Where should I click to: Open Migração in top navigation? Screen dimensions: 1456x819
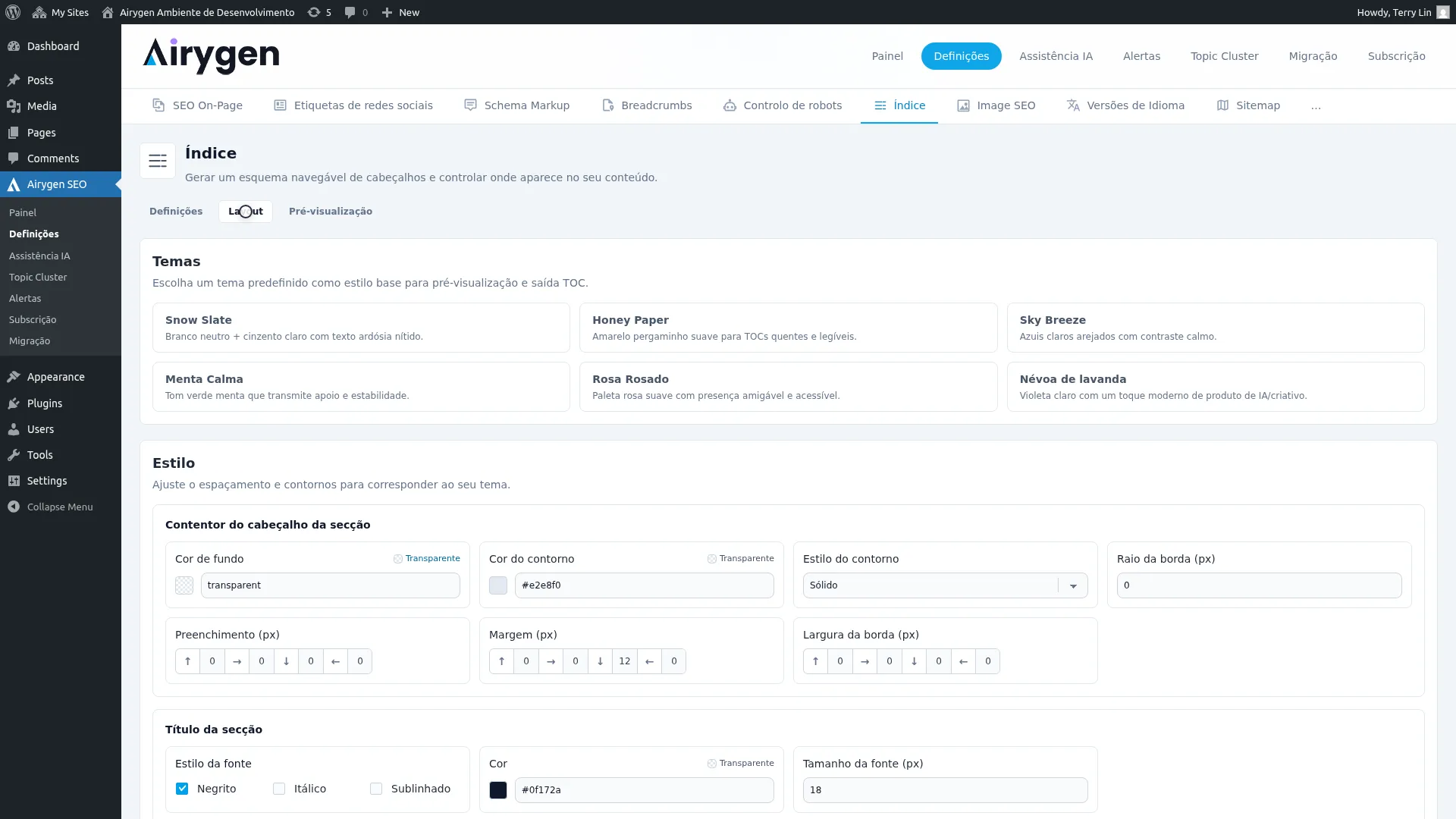(1313, 56)
